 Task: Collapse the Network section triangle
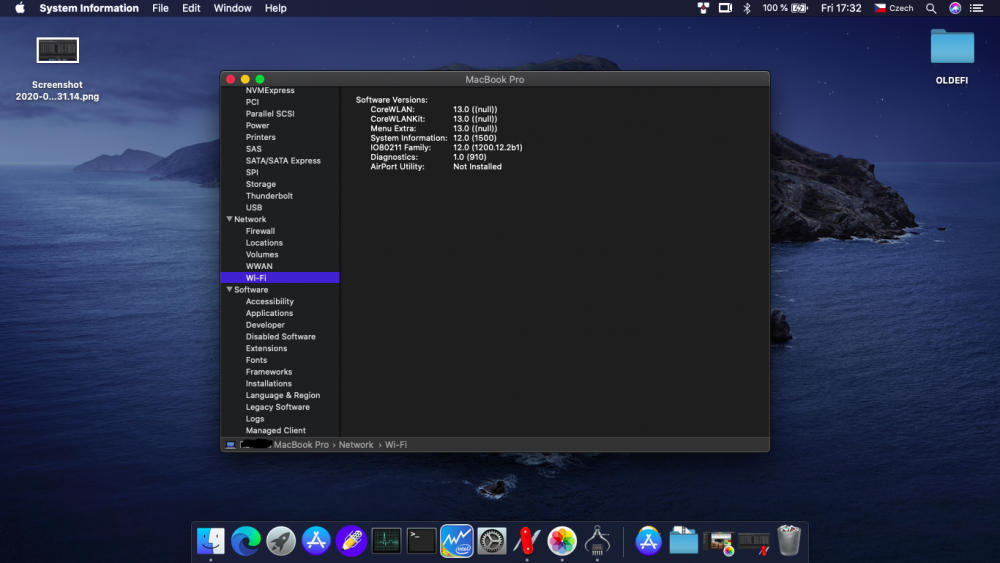[x=229, y=219]
